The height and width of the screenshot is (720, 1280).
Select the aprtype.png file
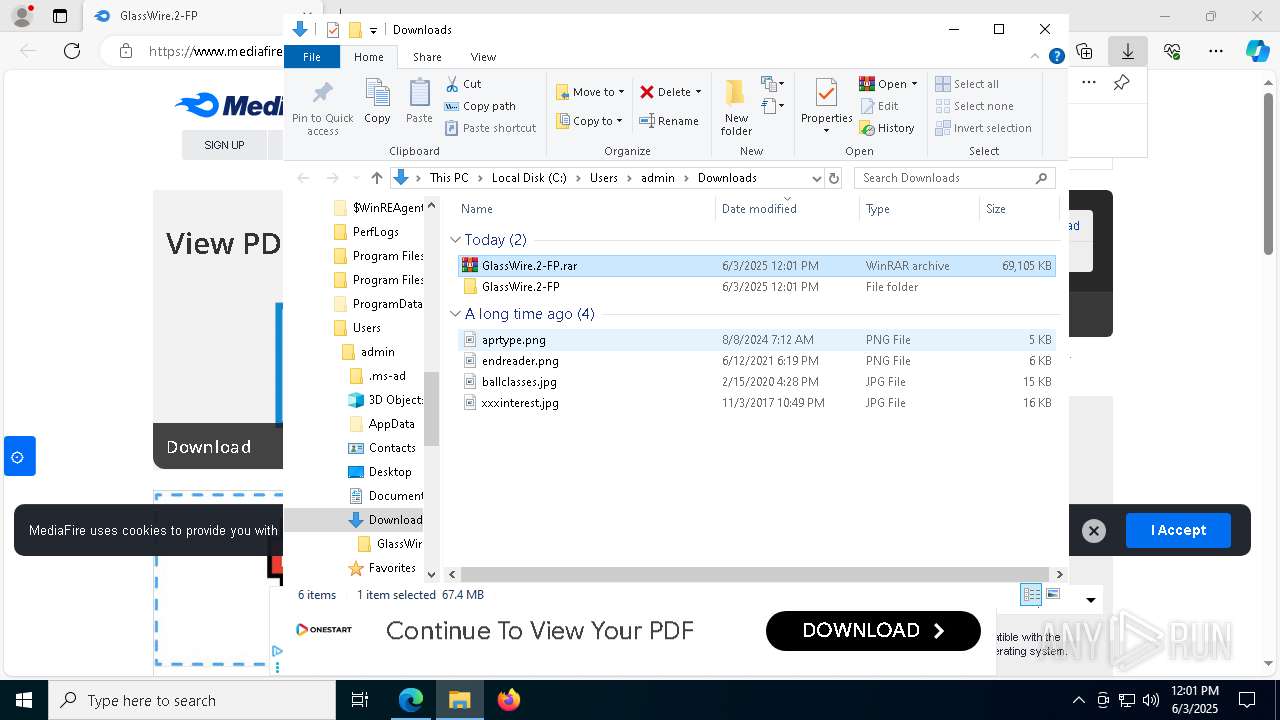[x=757, y=340]
